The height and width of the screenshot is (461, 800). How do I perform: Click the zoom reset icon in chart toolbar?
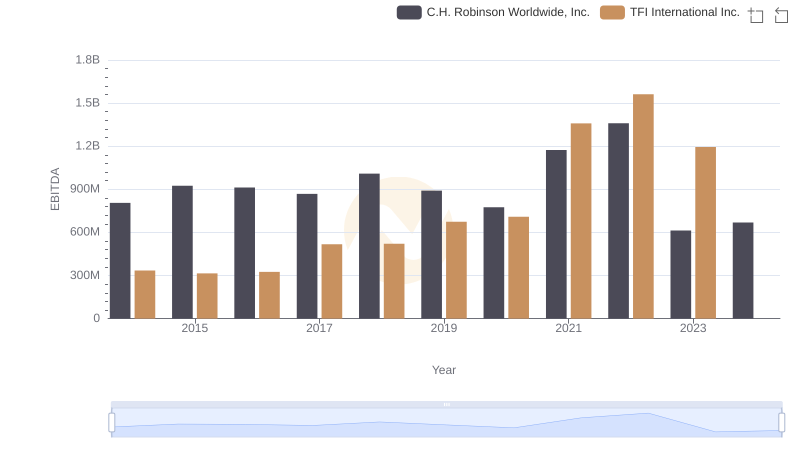click(781, 15)
